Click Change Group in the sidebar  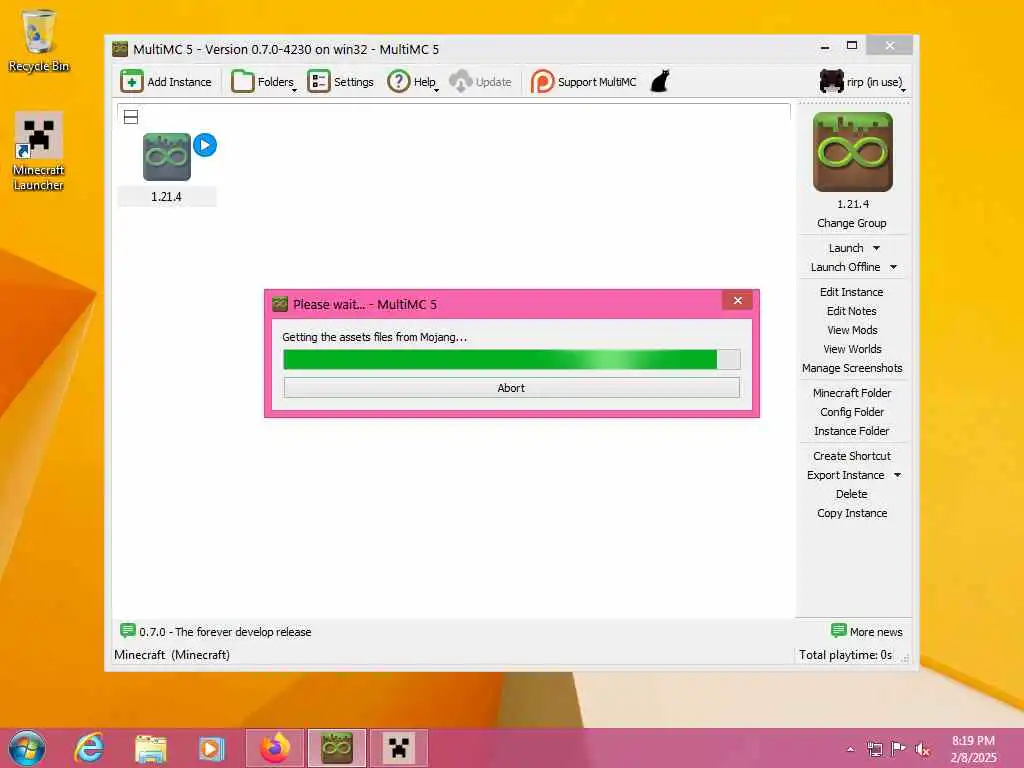[x=852, y=223]
